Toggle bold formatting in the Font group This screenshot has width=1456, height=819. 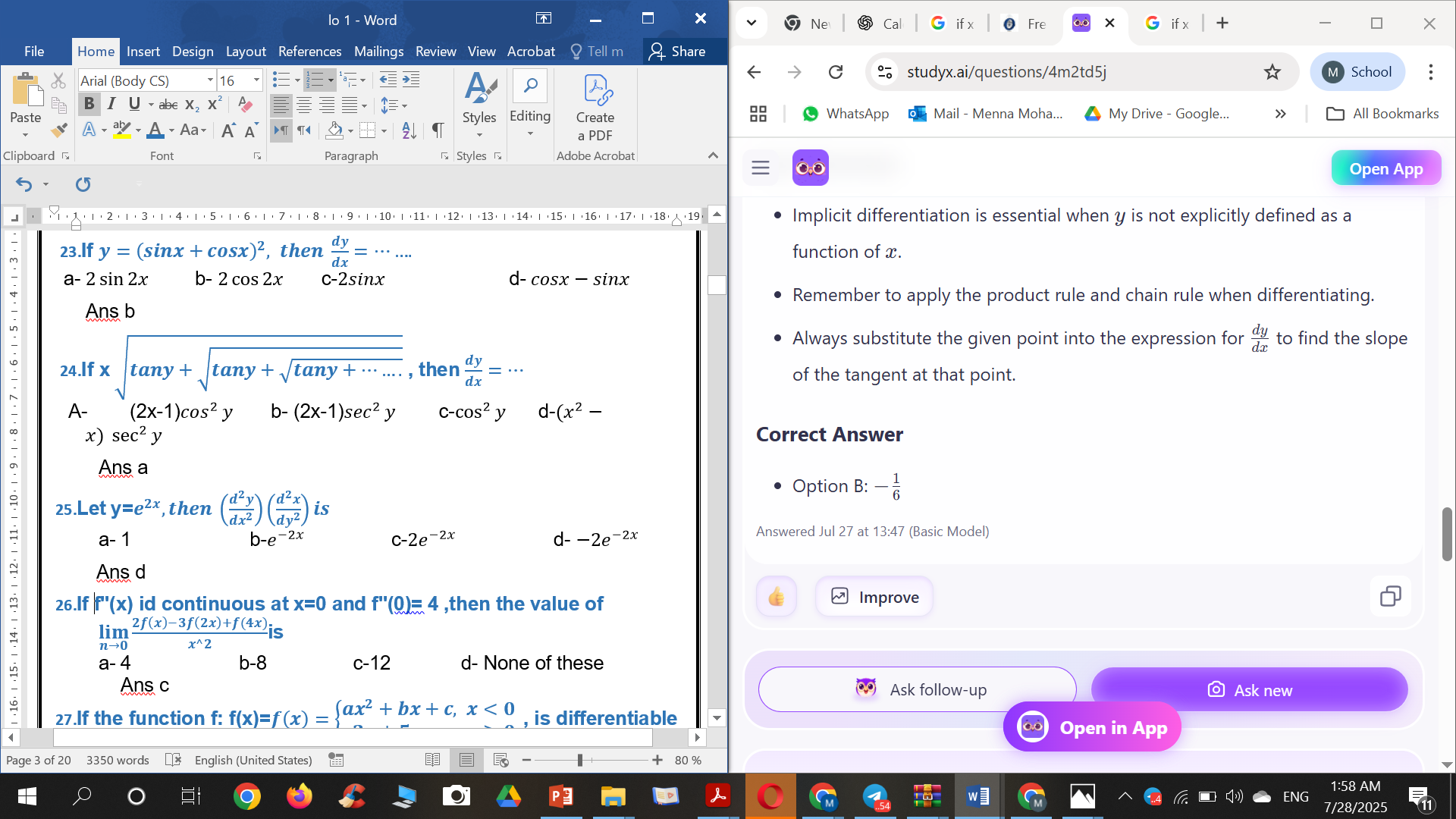[x=89, y=104]
